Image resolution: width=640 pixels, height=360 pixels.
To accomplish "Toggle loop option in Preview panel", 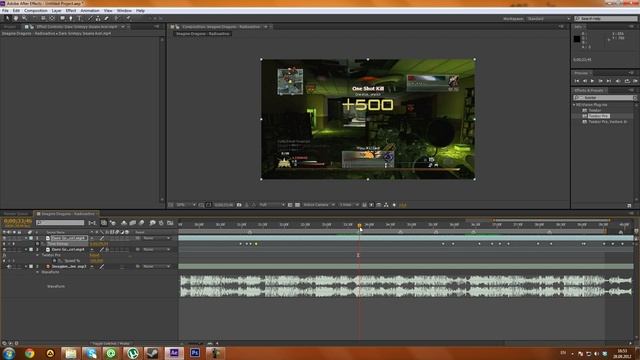I will pos(627,81).
